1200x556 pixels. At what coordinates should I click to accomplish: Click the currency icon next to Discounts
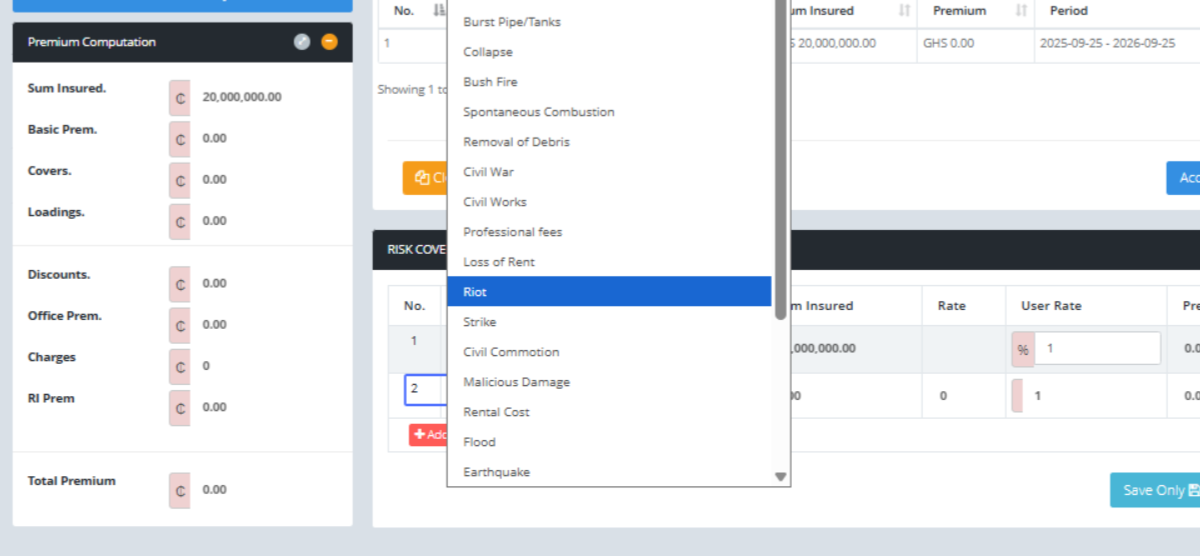click(180, 284)
